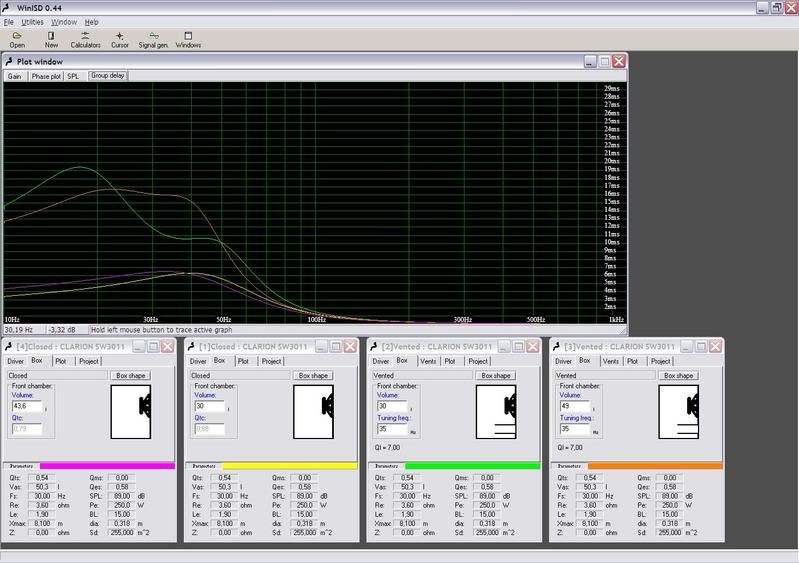Viewport: 799px width, 563px height.
Task: Open Driver tab in [1]Closed window
Action: (x=198, y=361)
